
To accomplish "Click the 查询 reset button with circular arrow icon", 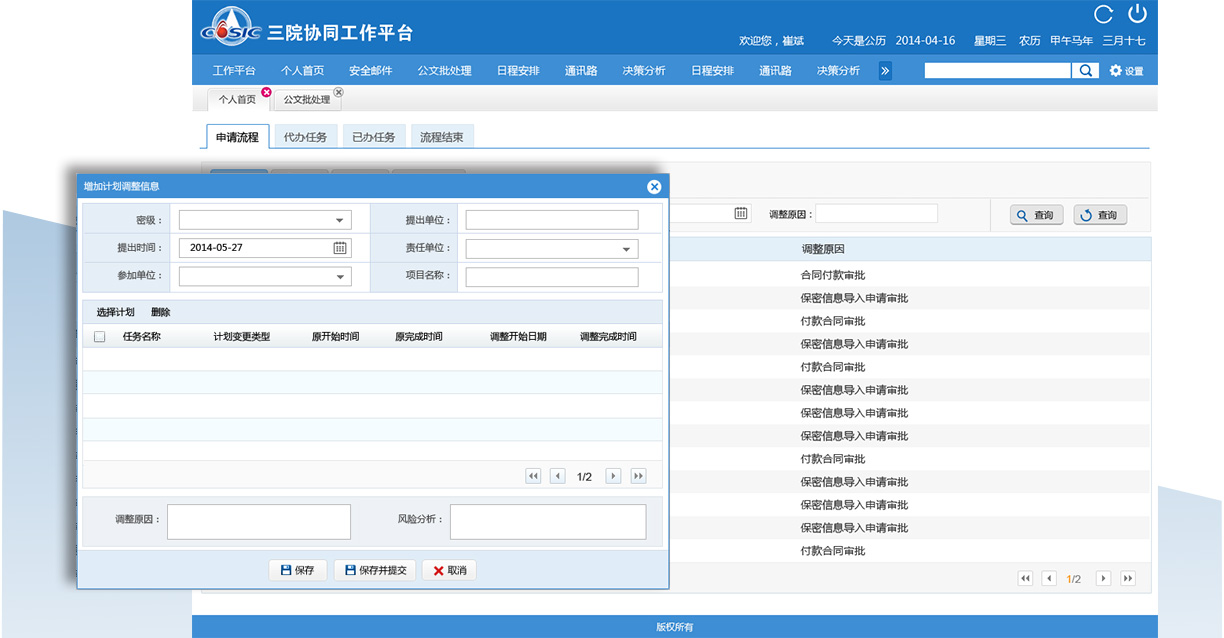I will [1099, 214].
